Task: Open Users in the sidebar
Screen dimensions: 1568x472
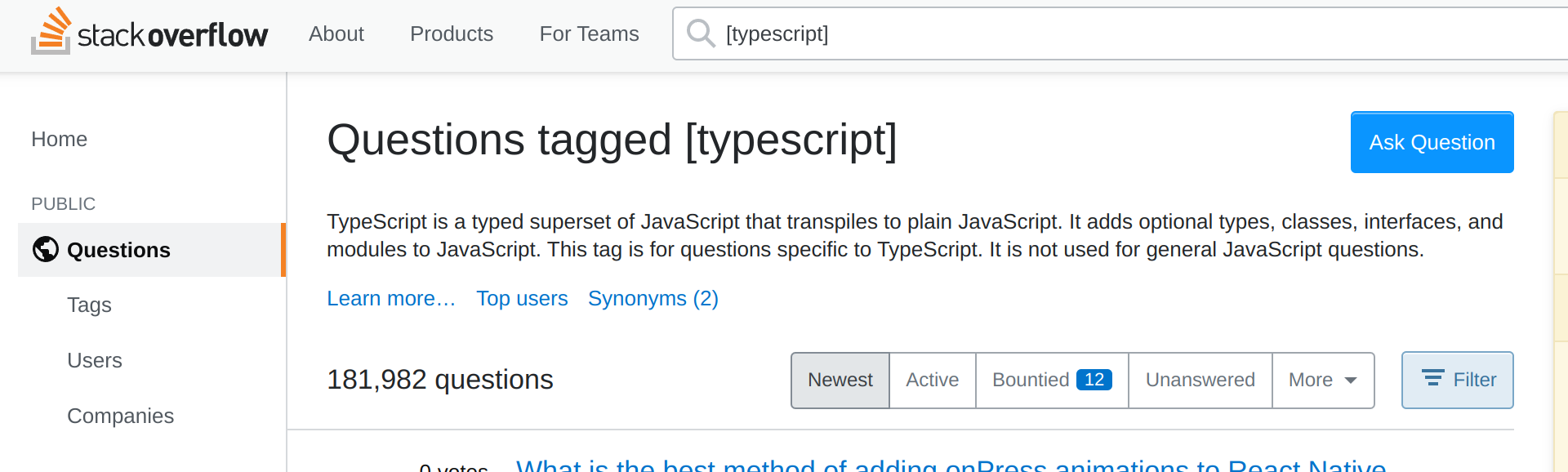Action: (95, 360)
